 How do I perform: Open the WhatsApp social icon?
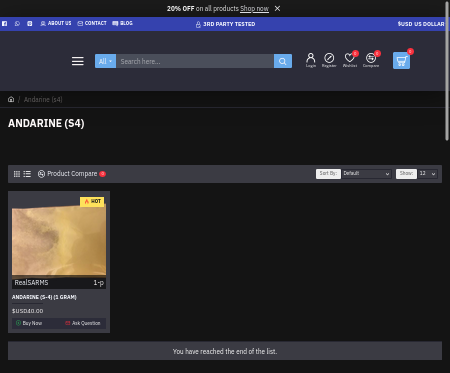coord(17,24)
